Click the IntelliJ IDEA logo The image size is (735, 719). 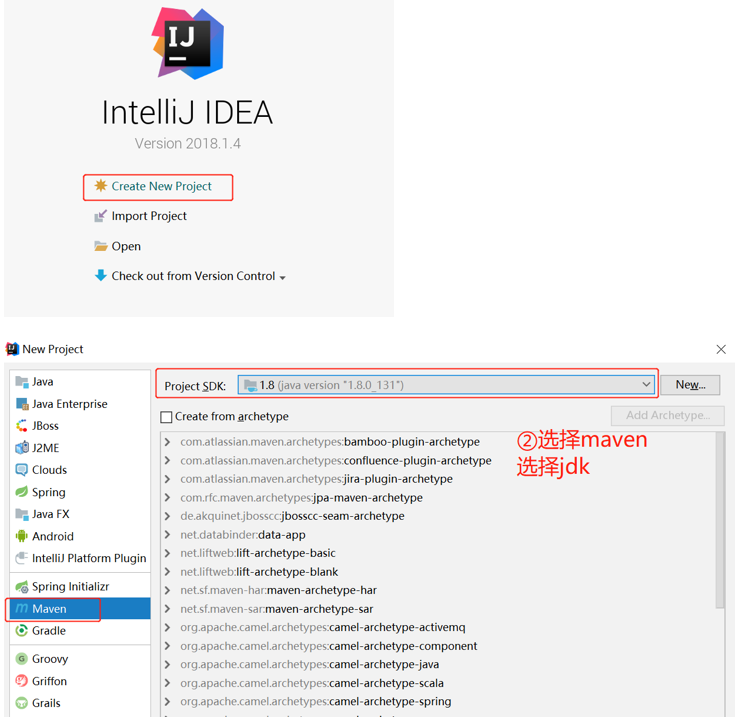tap(188, 43)
